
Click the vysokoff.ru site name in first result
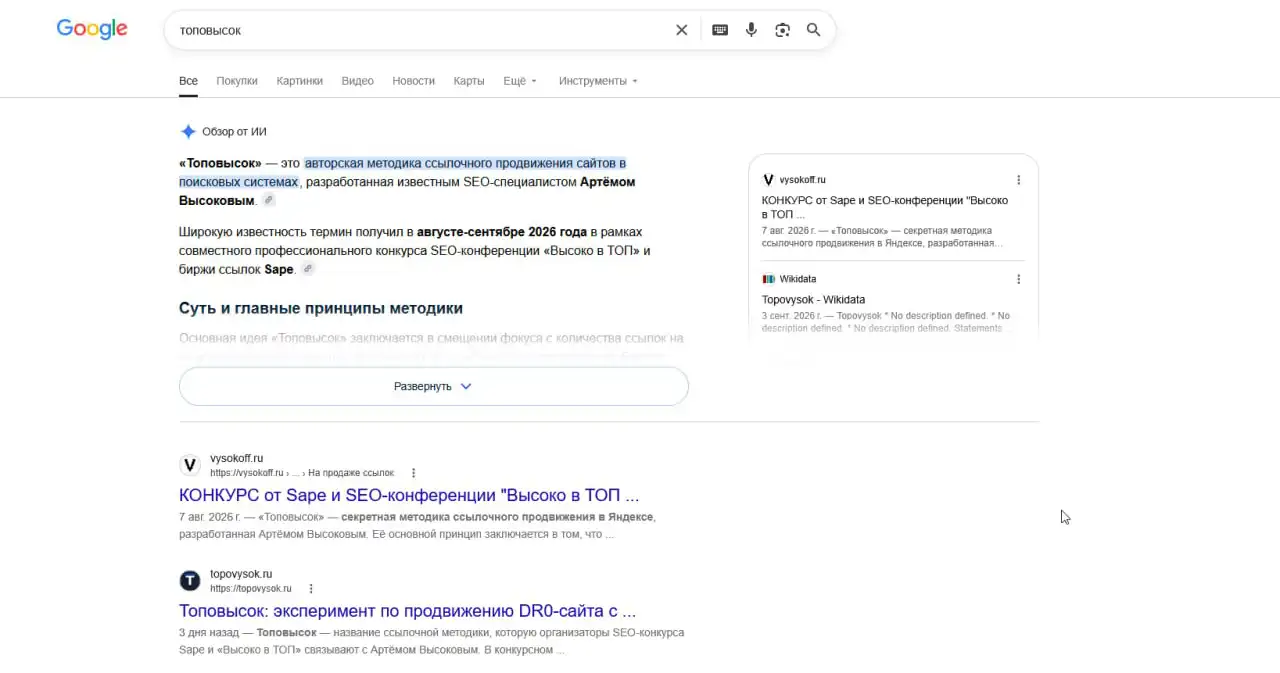(x=237, y=458)
